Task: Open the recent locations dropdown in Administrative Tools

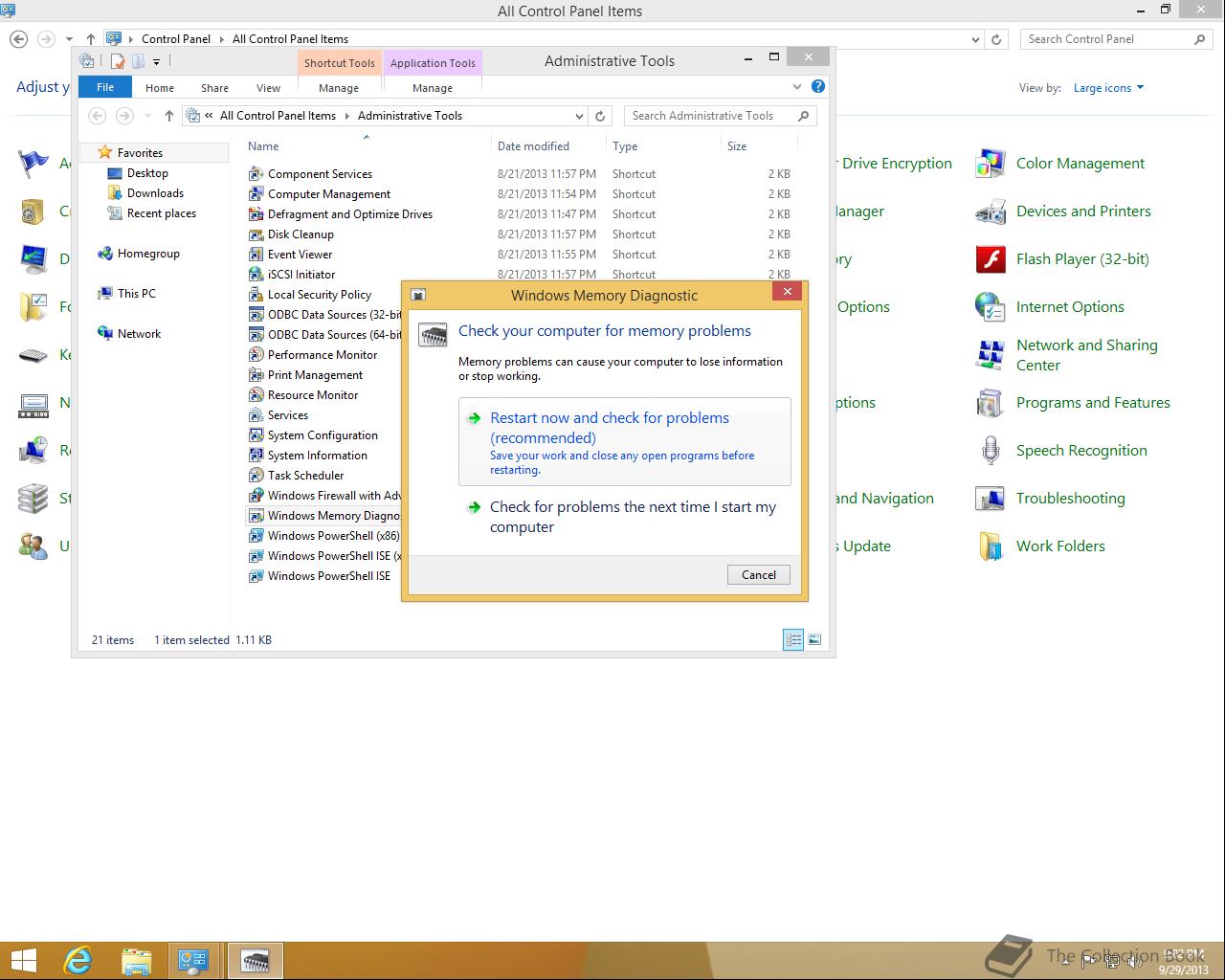Action: tap(147, 116)
